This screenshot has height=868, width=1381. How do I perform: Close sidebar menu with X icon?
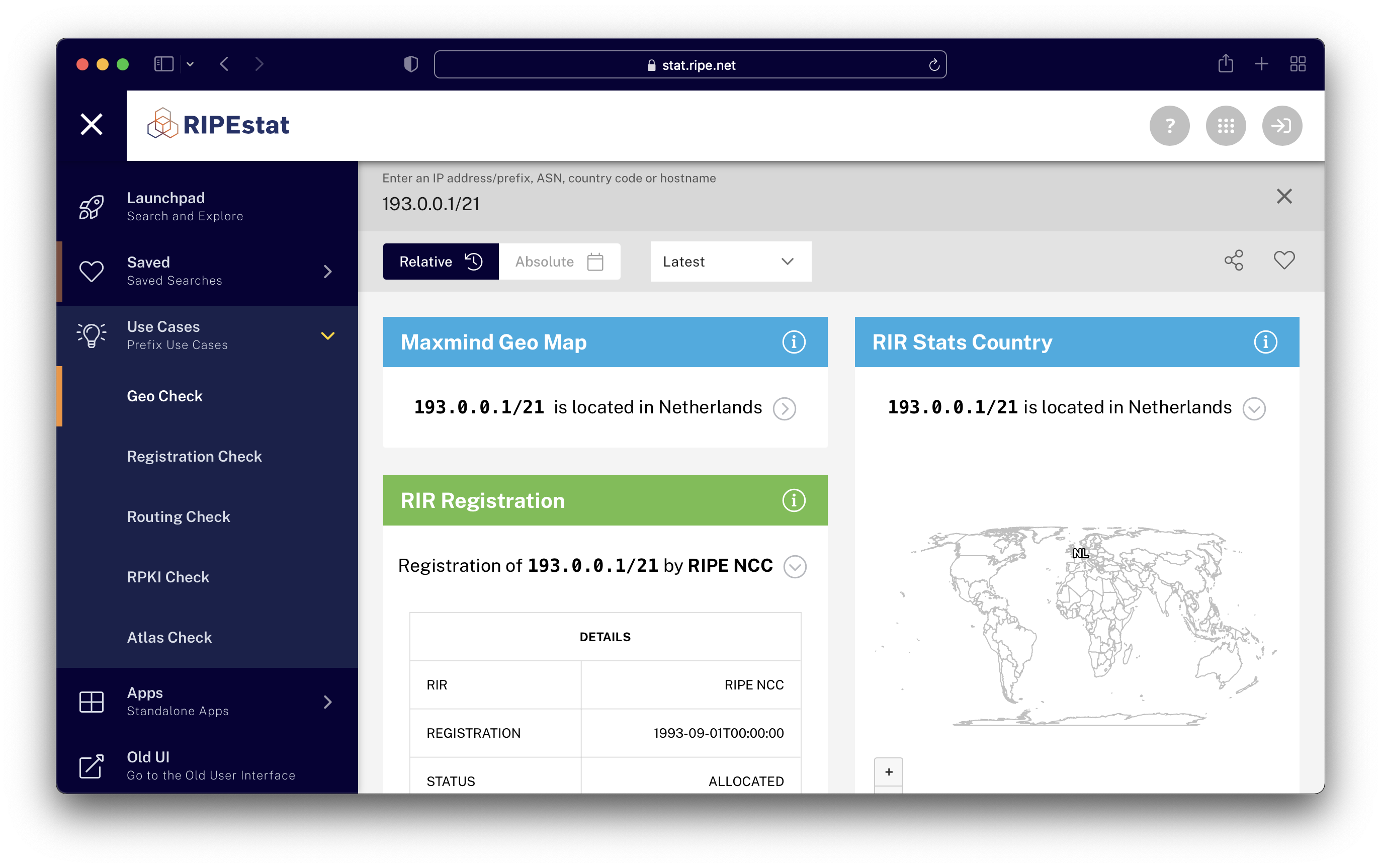(91, 124)
